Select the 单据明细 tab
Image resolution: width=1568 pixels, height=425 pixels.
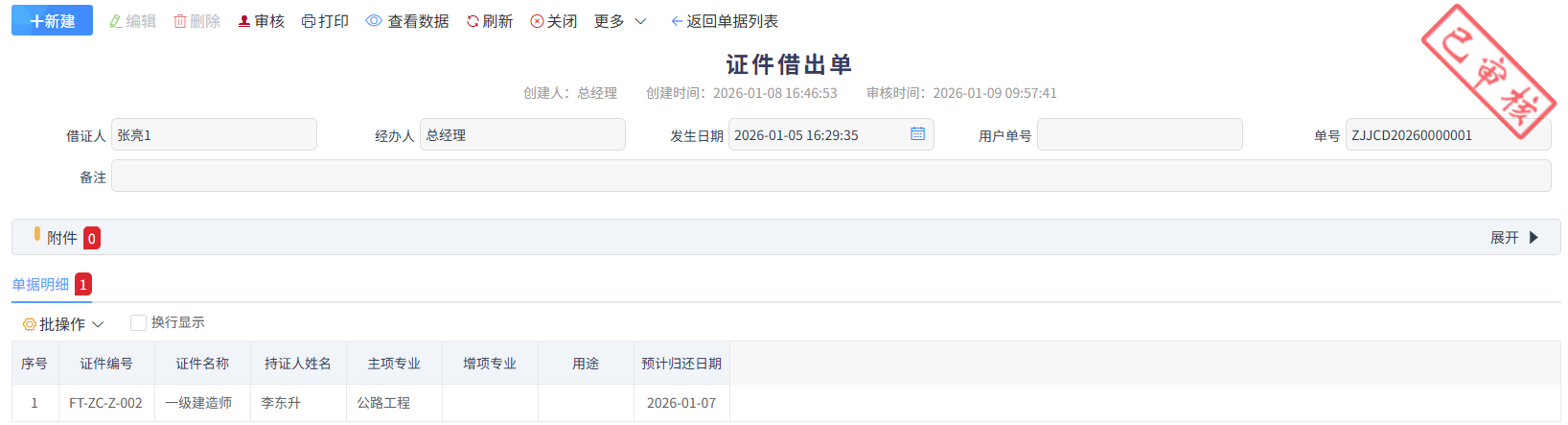(40, 285)
